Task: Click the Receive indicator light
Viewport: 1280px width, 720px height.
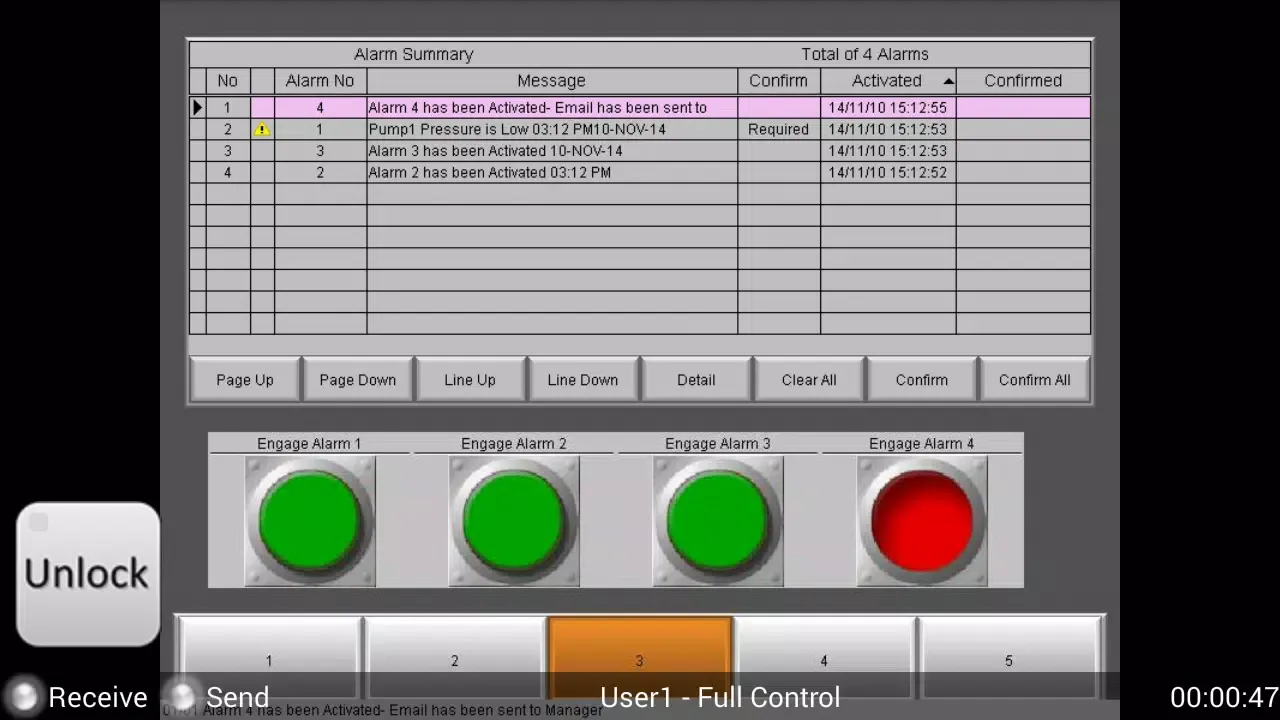Action: pyautogui.click(x=24, y=697)
